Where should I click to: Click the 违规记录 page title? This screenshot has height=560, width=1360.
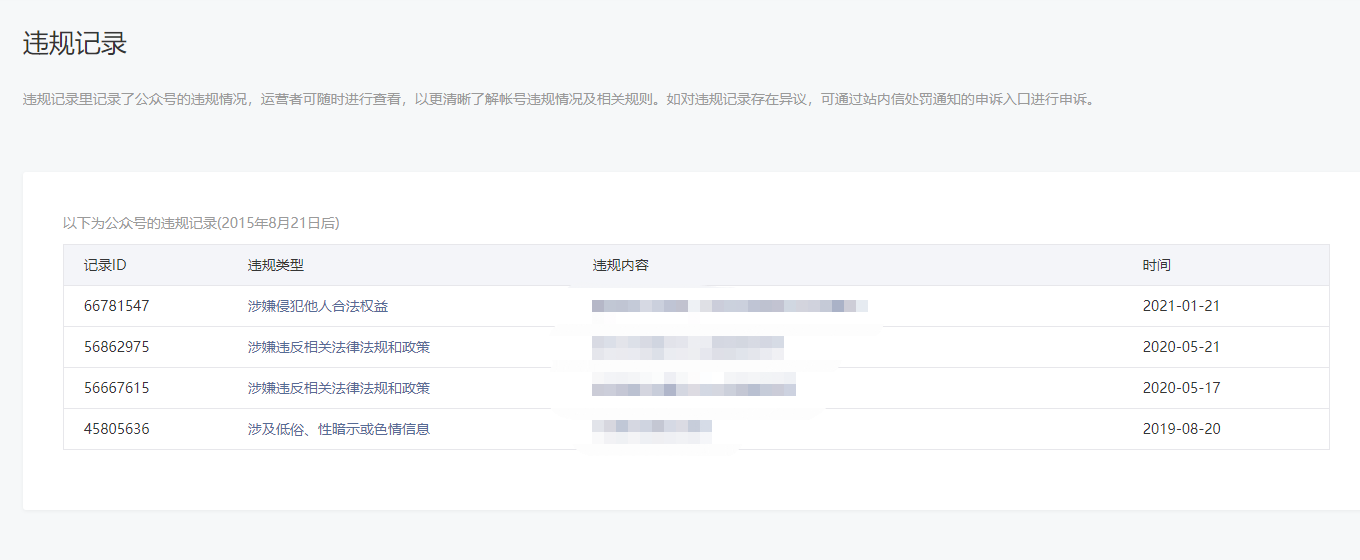(75, 44)
